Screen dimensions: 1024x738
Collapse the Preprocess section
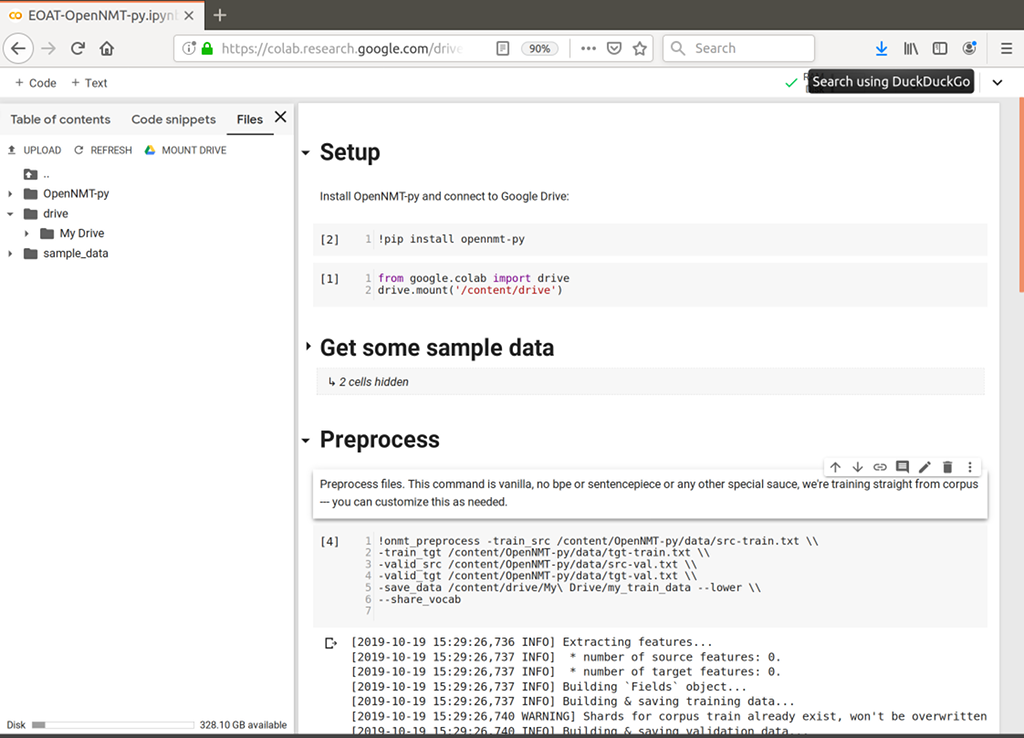tap(306, 441)
